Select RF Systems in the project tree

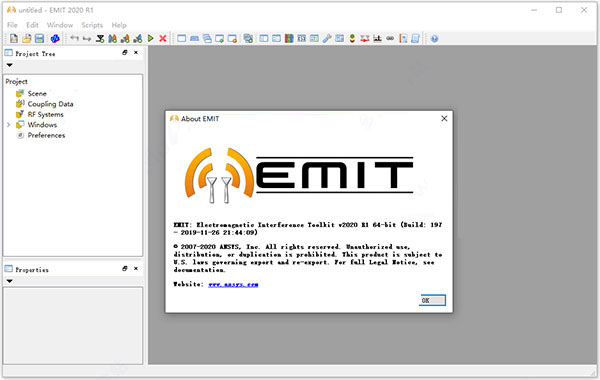click(46, 114)
